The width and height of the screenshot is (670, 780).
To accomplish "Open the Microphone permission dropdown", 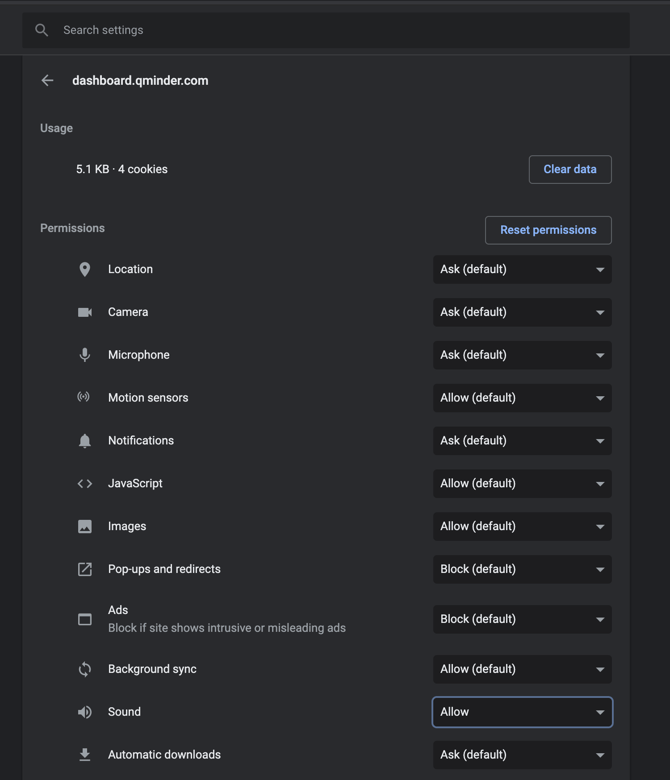I will coord(522,355).
